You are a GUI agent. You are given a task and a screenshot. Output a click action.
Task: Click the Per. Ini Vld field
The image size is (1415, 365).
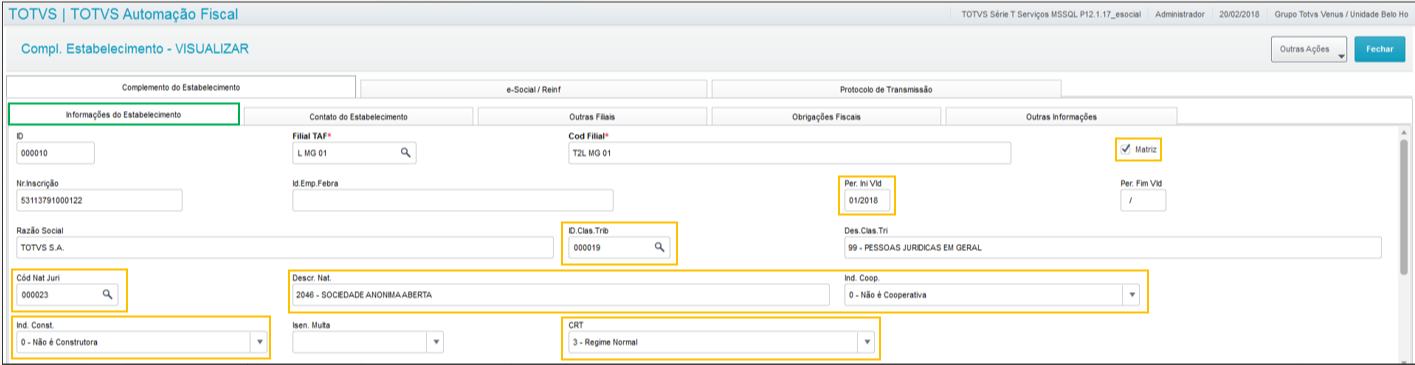pyautogui.click(x=865, y=200)
